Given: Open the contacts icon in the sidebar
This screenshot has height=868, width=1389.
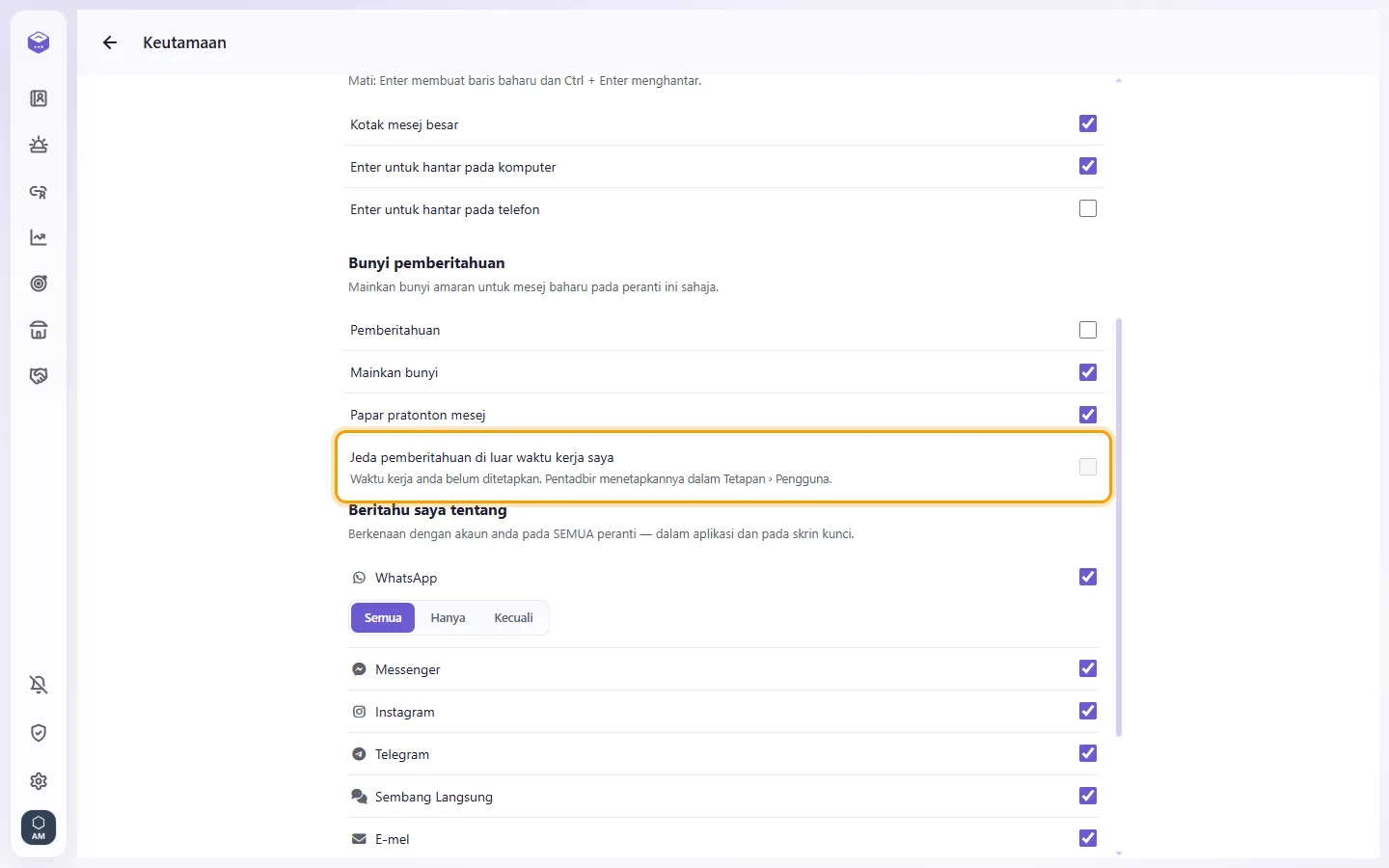Looking at the screenshot, I should 39,98.
